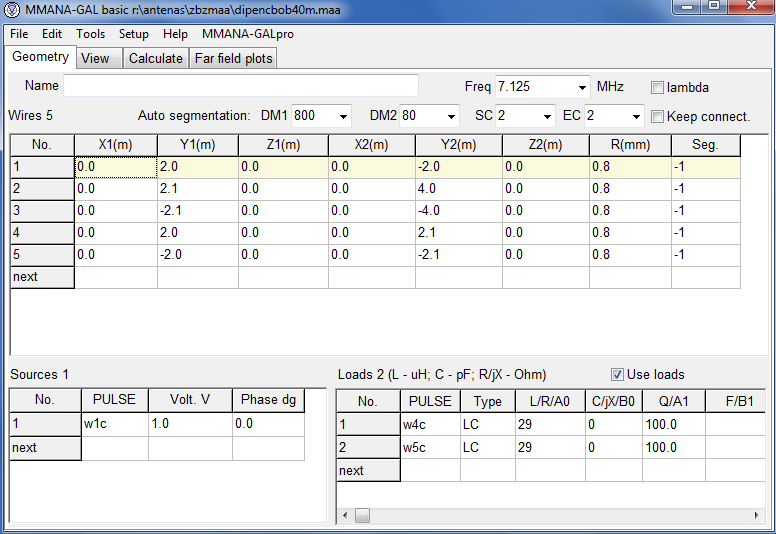Switch to the Far field plots tab

(x=233, y=58)
